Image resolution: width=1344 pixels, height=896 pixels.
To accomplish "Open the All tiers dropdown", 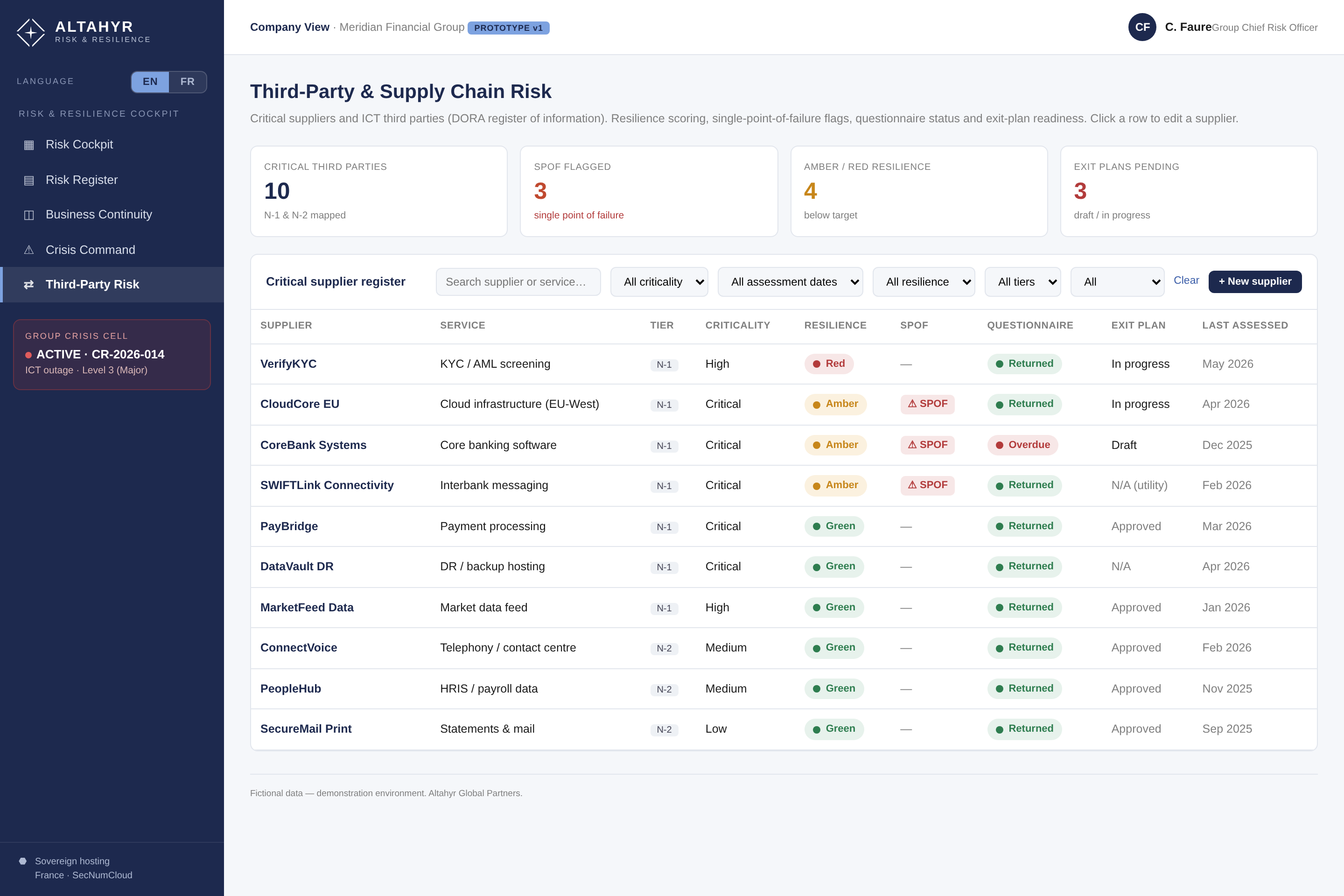I will [1022, 282].
